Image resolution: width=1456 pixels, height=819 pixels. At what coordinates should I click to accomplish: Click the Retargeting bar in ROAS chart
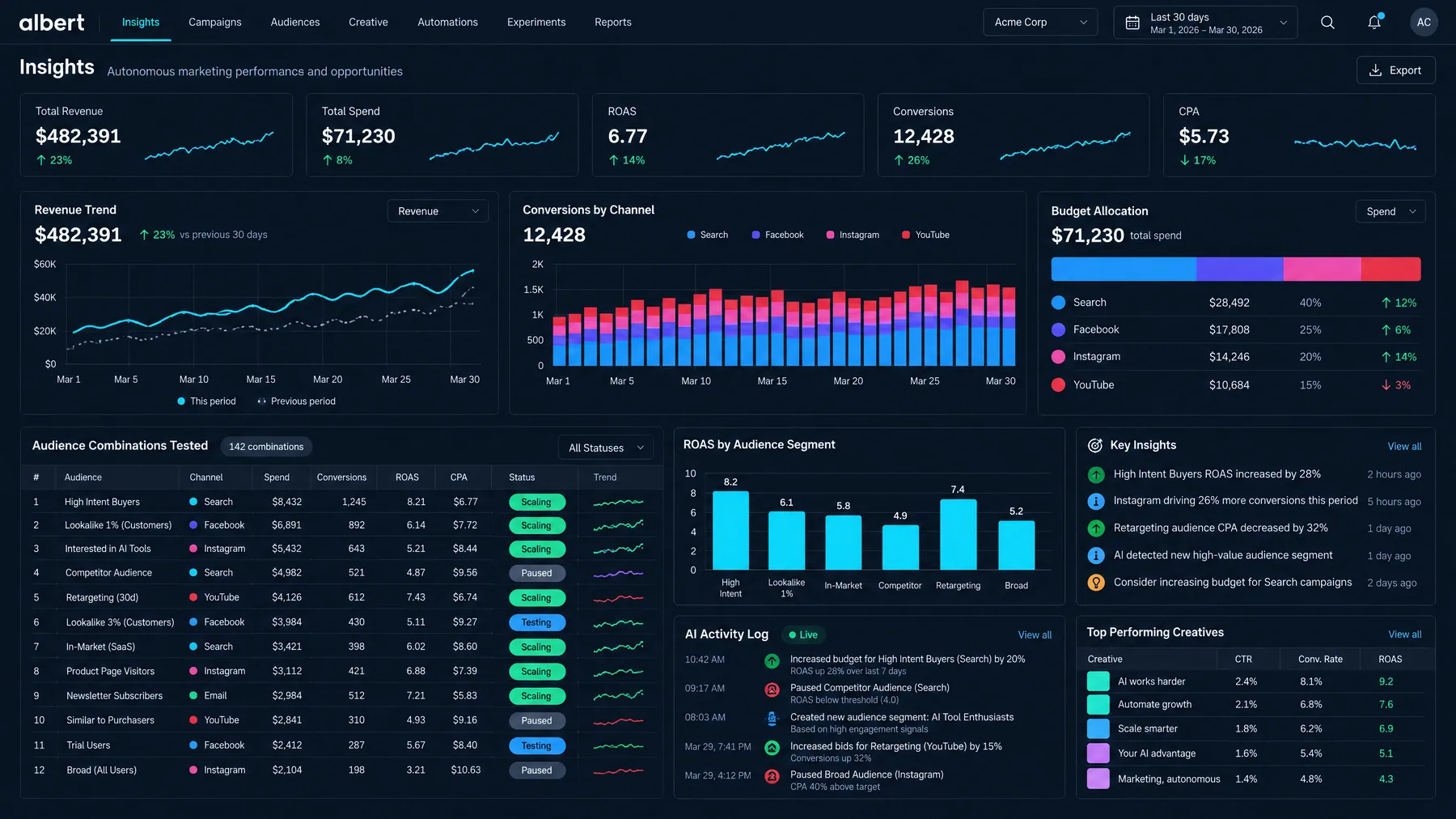click(x=959, y=534)
